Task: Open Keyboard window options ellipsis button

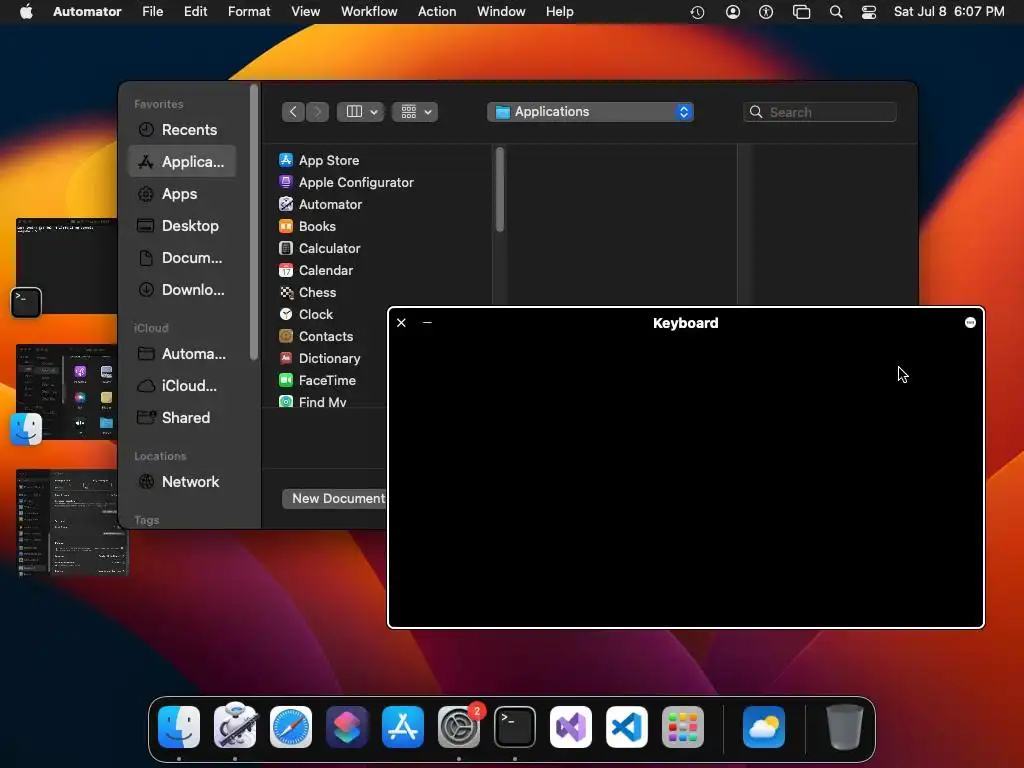Action: click(x=970, y=323)
